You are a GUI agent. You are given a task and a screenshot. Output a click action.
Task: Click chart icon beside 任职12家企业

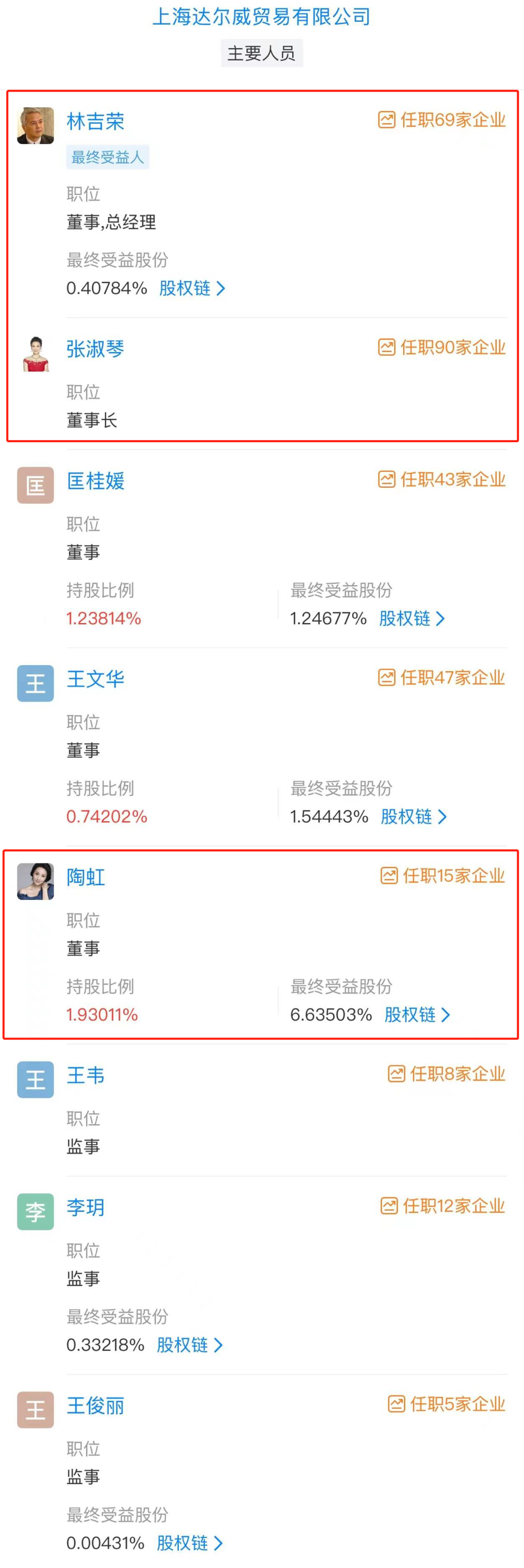[389, 1206]
